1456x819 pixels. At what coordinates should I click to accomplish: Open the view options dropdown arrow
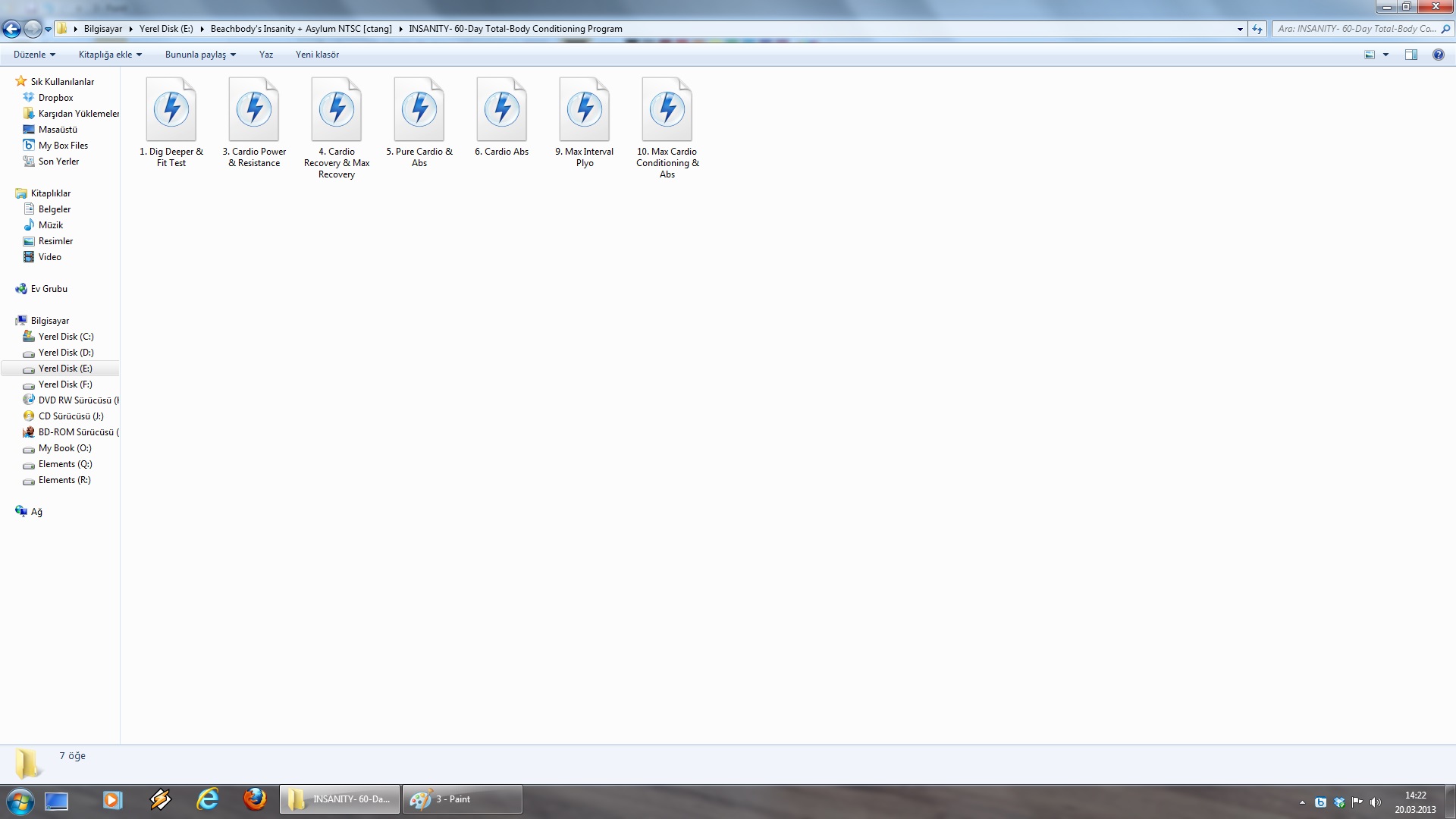coord(1385,55)
